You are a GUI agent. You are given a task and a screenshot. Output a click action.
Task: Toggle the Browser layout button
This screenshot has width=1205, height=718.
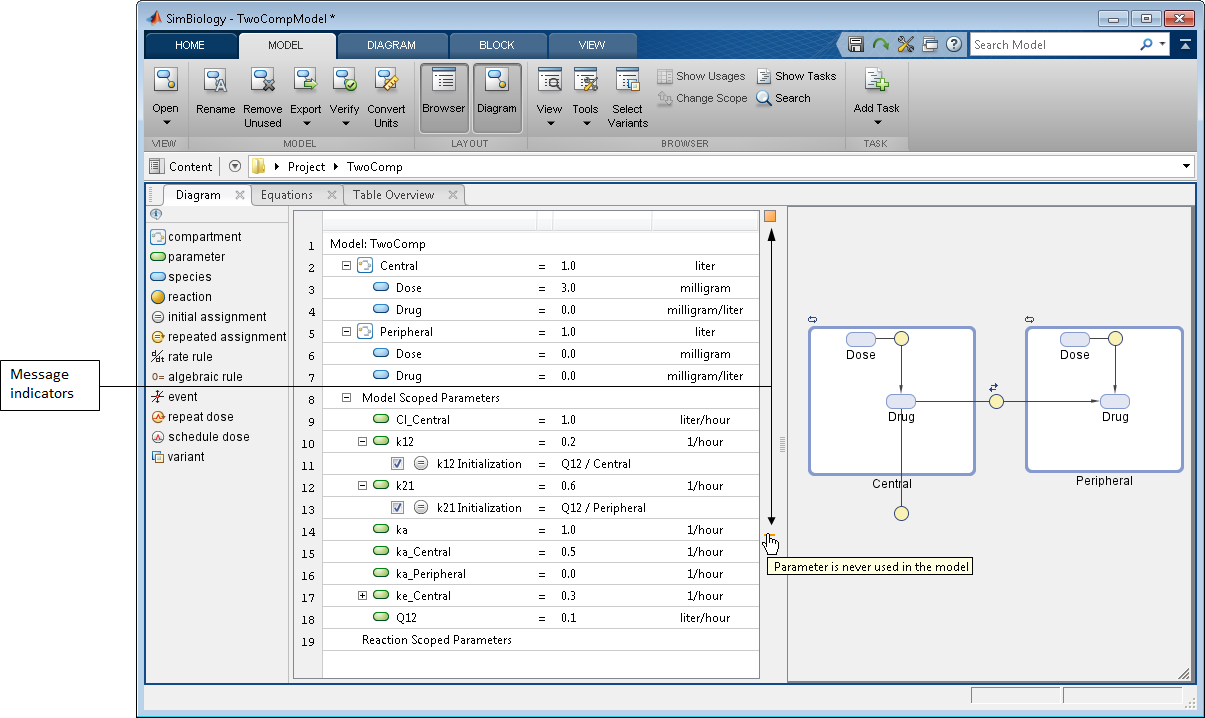click(443, 98)
